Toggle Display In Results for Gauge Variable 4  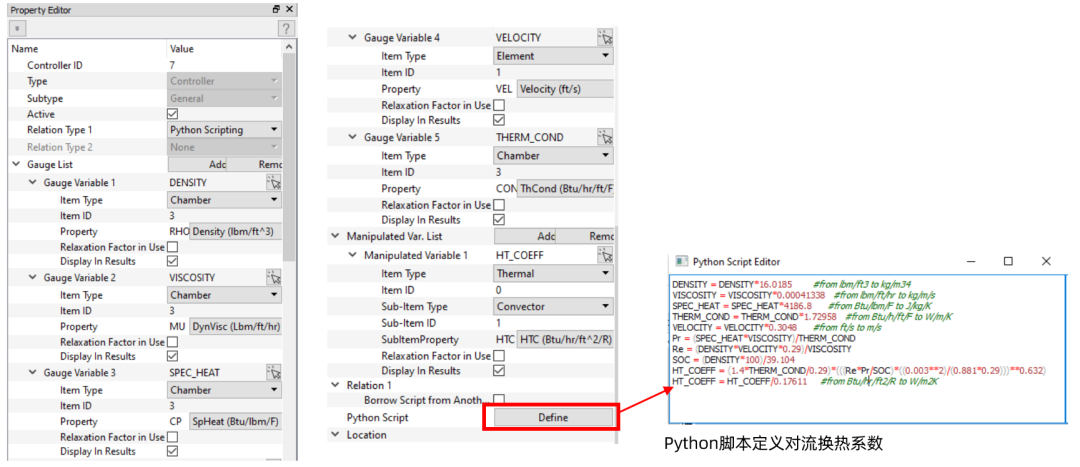click(x=499, y=120)
